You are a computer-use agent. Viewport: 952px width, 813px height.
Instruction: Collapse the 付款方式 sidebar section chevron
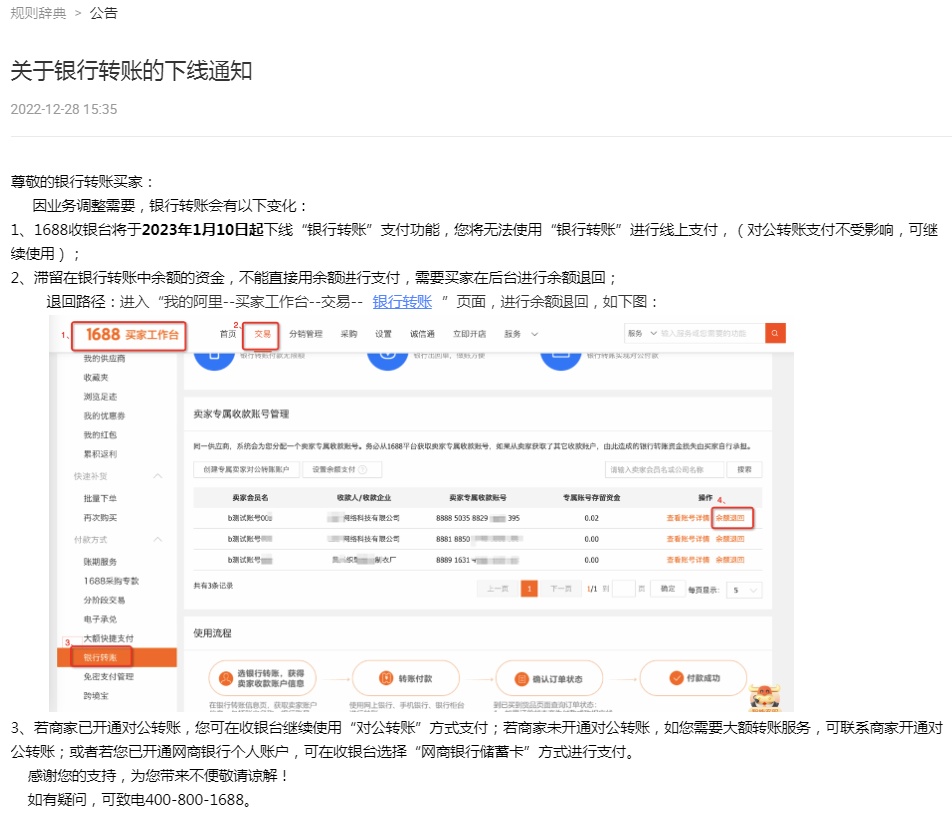[158, 539]
